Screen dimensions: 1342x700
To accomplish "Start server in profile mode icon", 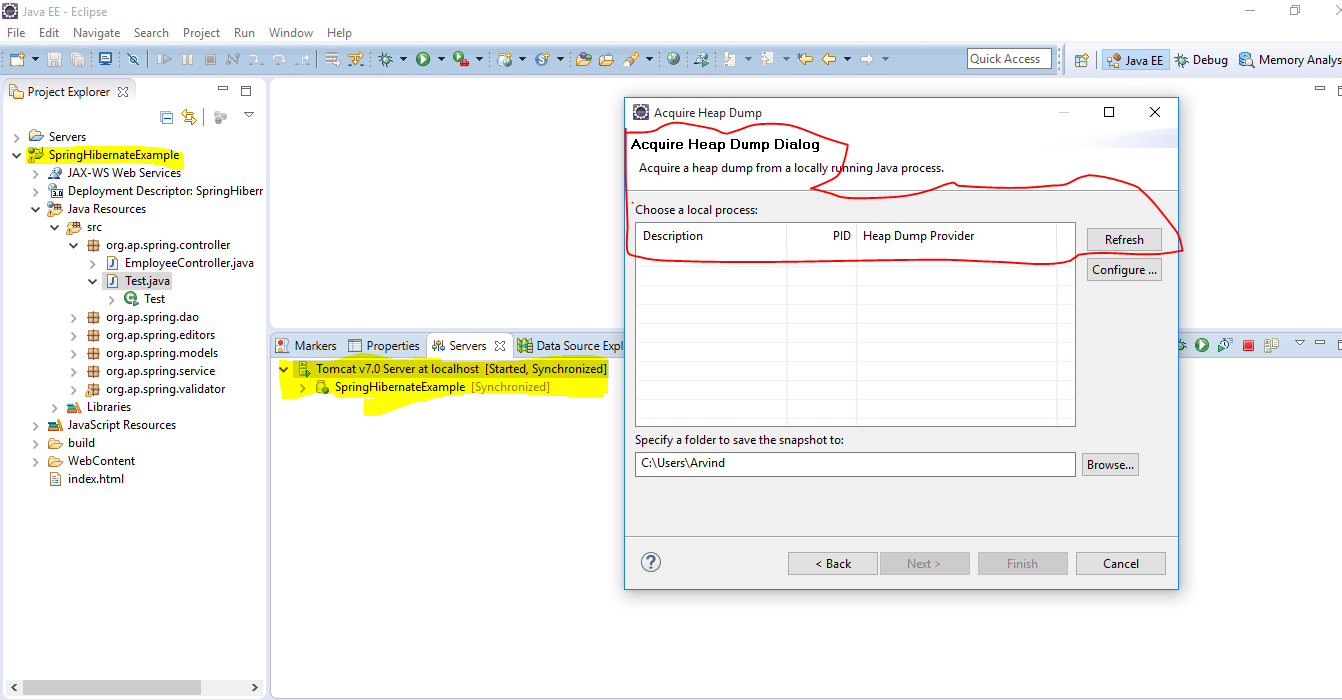I will (x=1225, y=345).
